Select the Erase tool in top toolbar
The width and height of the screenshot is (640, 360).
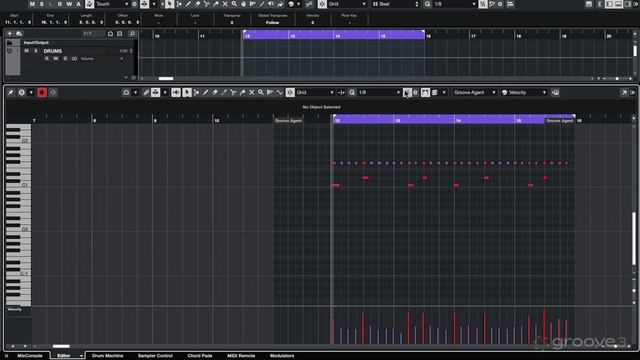pyautogui.click(x=198, y=4)
